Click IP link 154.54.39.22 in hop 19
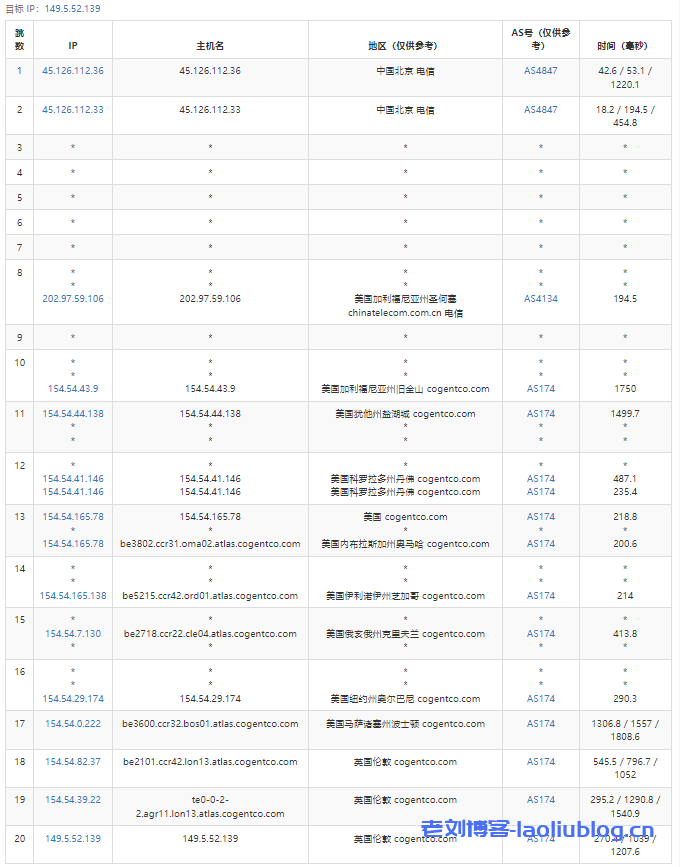680x867 pixels. coord(73,800)
